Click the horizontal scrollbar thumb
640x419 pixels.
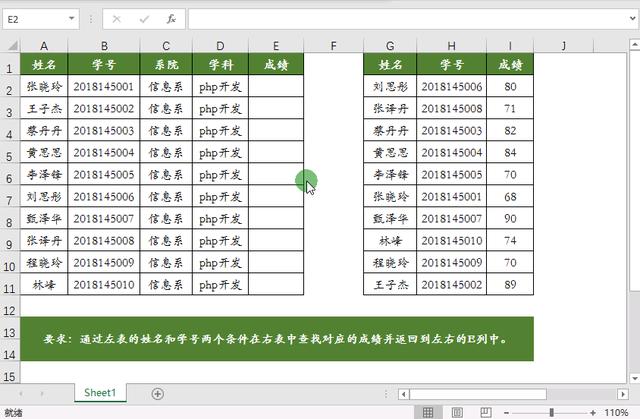click(x=478, y=394)
